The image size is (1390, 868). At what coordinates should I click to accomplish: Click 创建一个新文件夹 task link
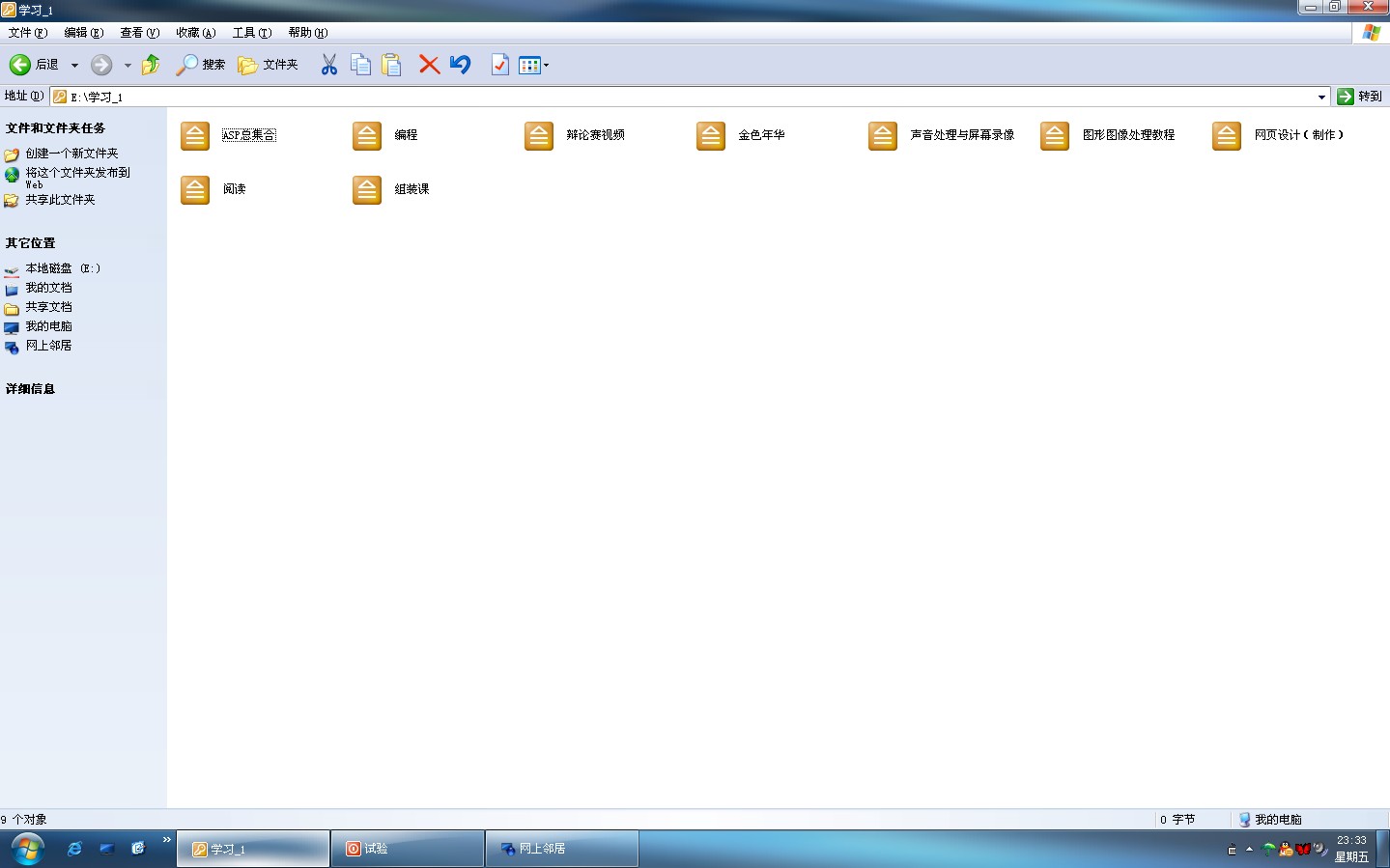71,154
